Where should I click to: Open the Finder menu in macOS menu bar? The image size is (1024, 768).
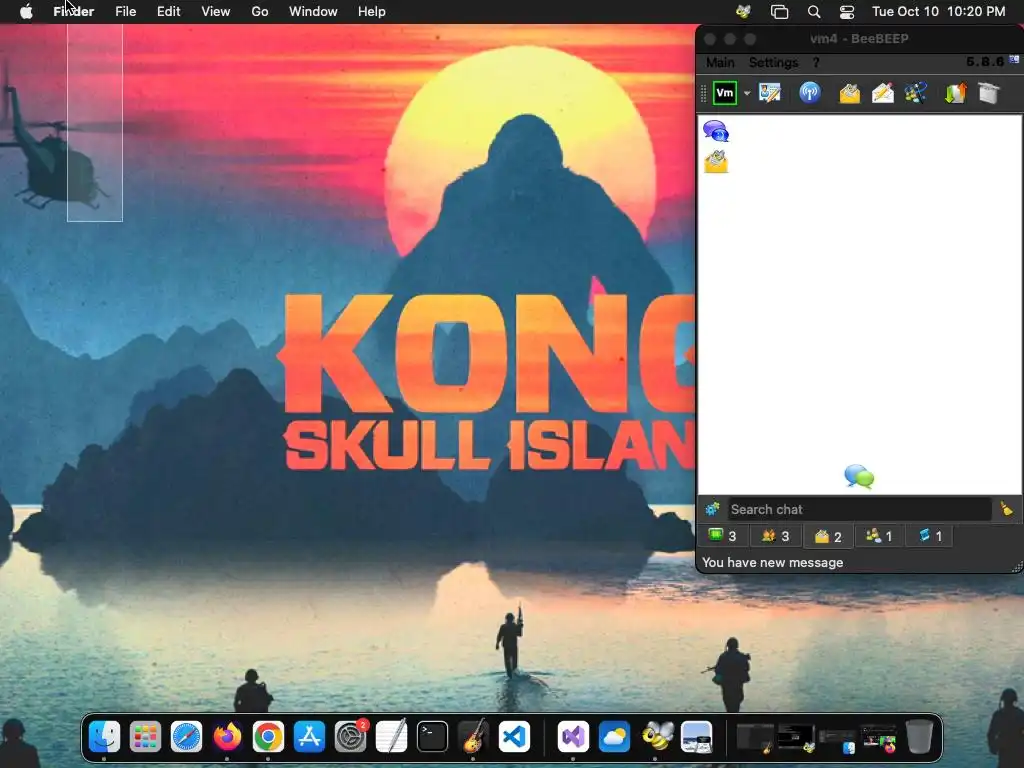pos(73,12)
